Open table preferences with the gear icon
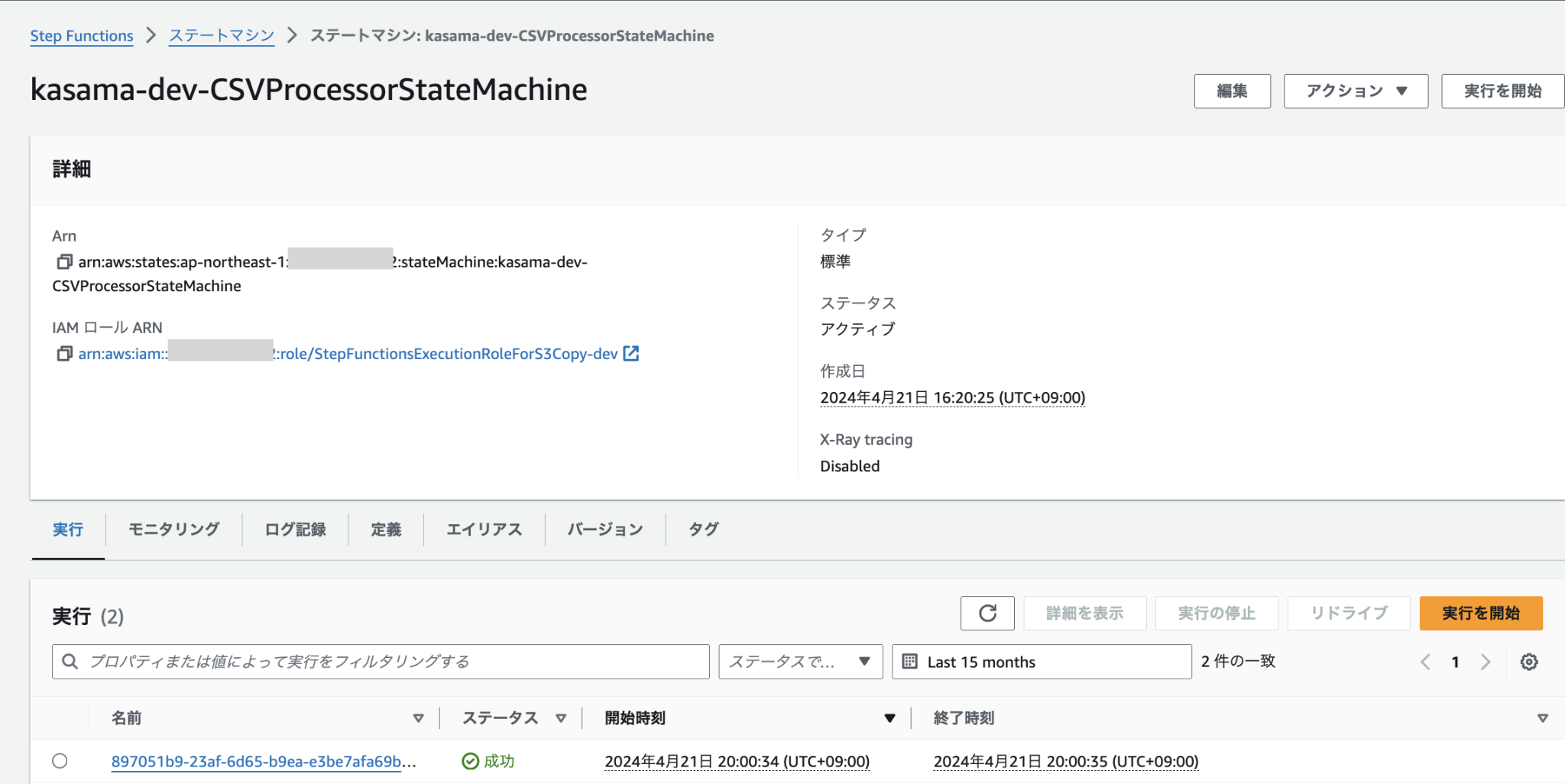The height and width of the screenshot is (784, 1565). (x=1528, y=662)
